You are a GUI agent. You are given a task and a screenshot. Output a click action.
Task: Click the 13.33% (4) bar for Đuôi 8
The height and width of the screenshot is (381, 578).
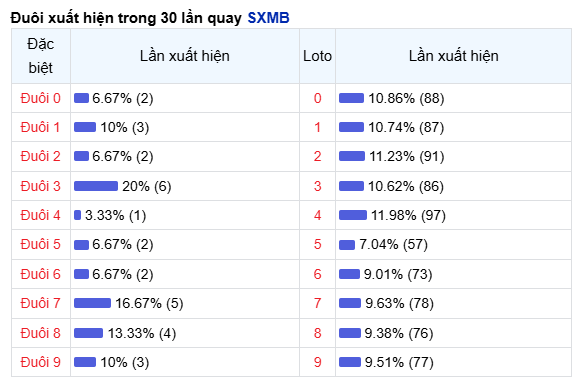tap(88, 333)
